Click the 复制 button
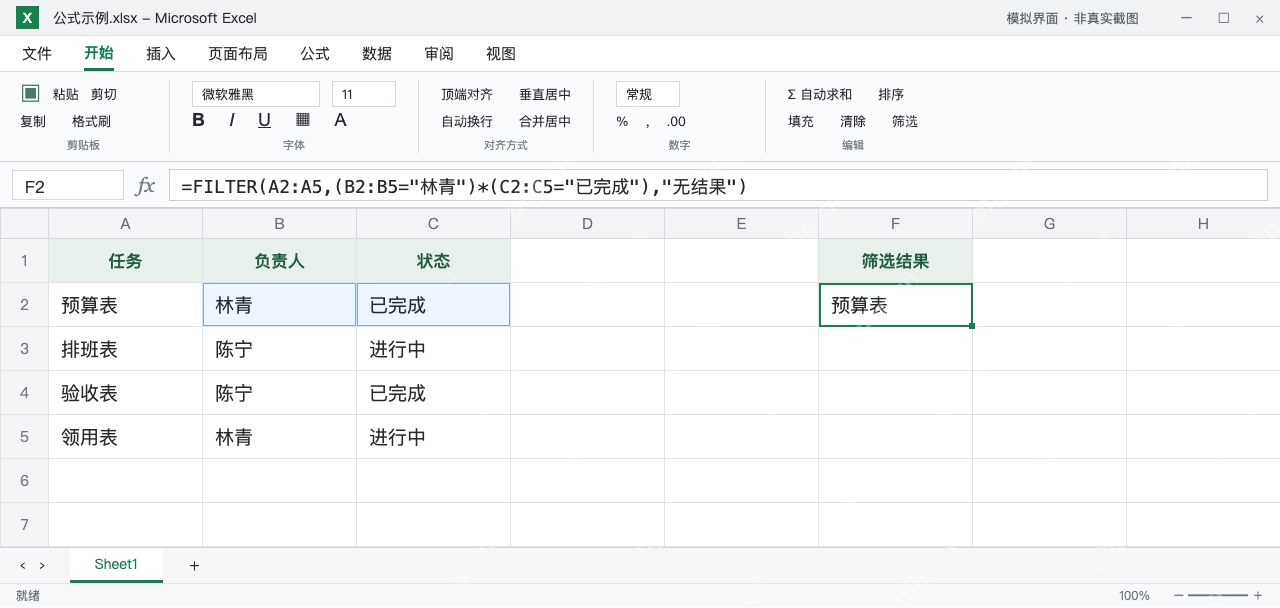1280x608 pixels. (33, 122)
